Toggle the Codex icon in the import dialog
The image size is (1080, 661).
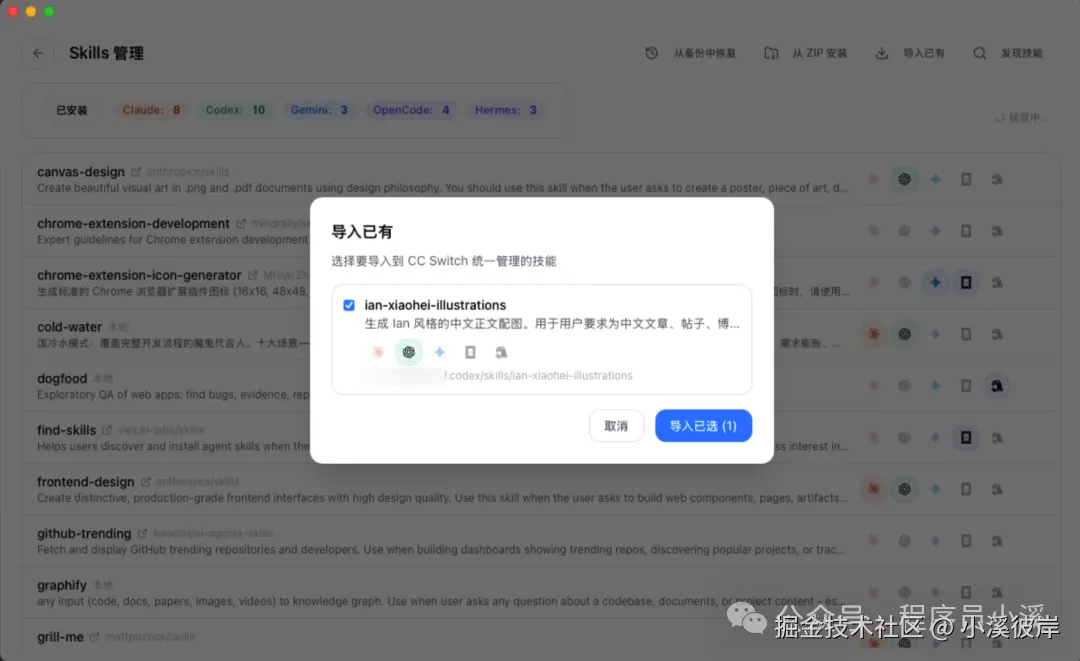[x=408, y=352]
